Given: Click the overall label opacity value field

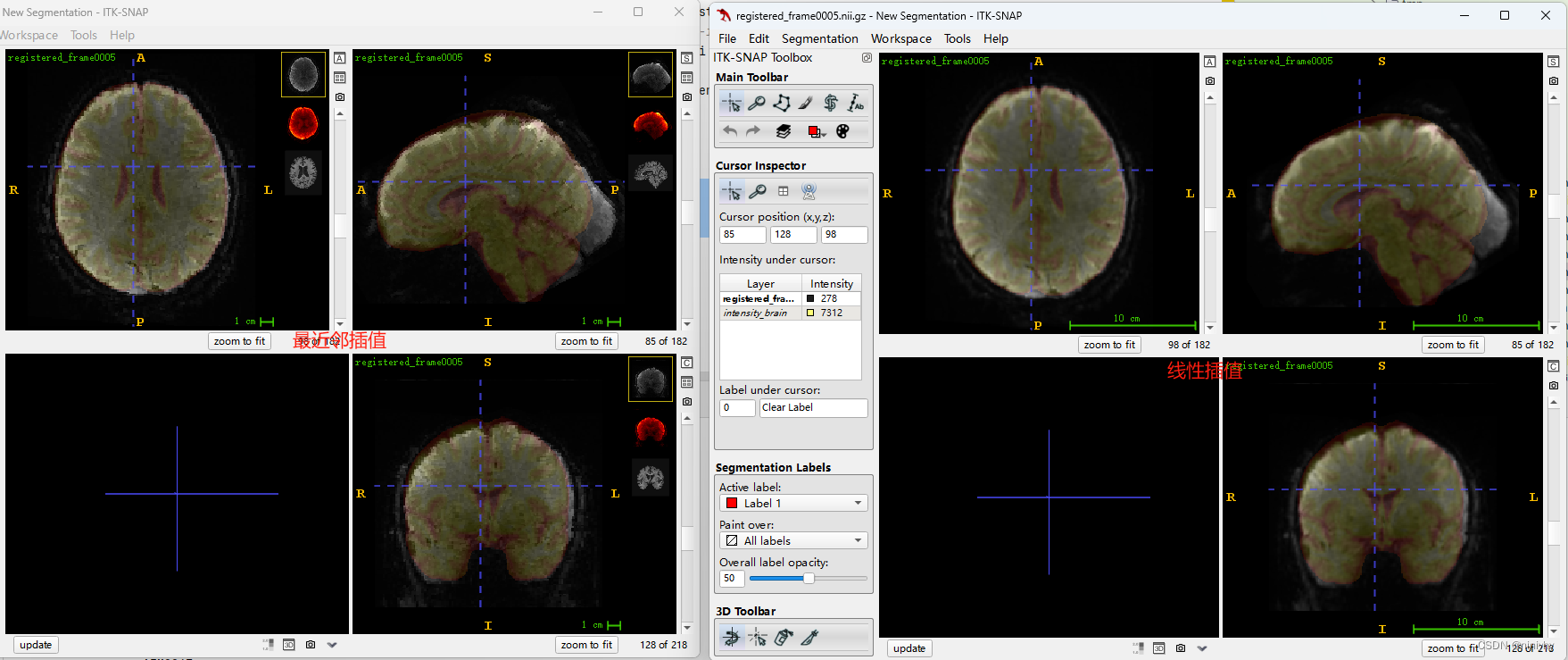Looking at the screenshot, I should coord(732,579).
